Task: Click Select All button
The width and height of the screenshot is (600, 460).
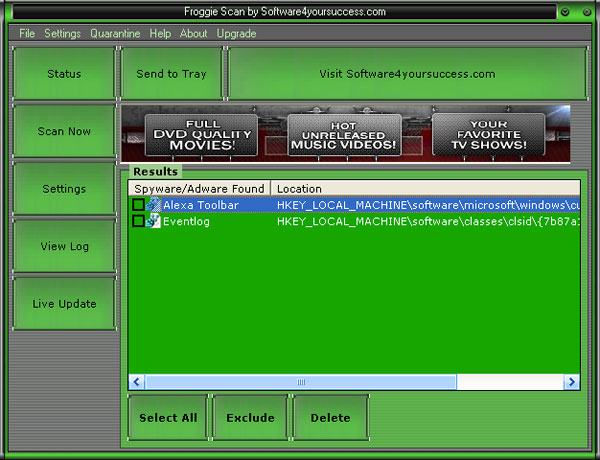Action: click(168, 418)
